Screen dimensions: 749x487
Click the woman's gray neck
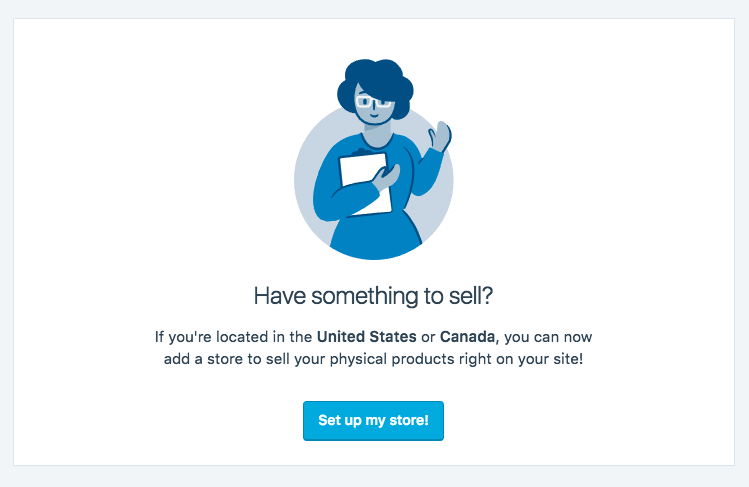point(377,133)
